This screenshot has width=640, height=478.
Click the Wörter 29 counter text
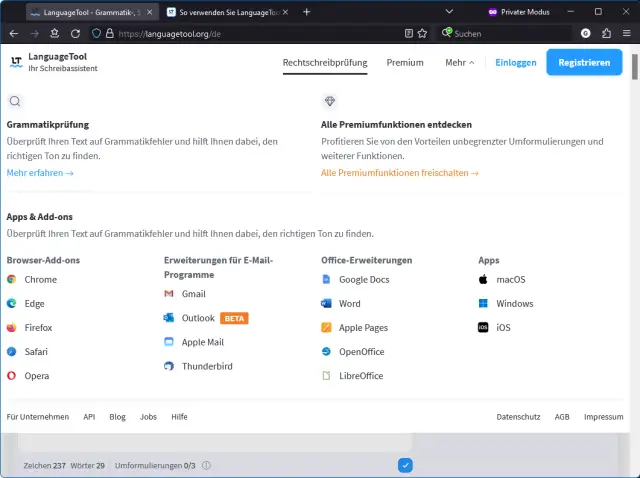(87, 465)
